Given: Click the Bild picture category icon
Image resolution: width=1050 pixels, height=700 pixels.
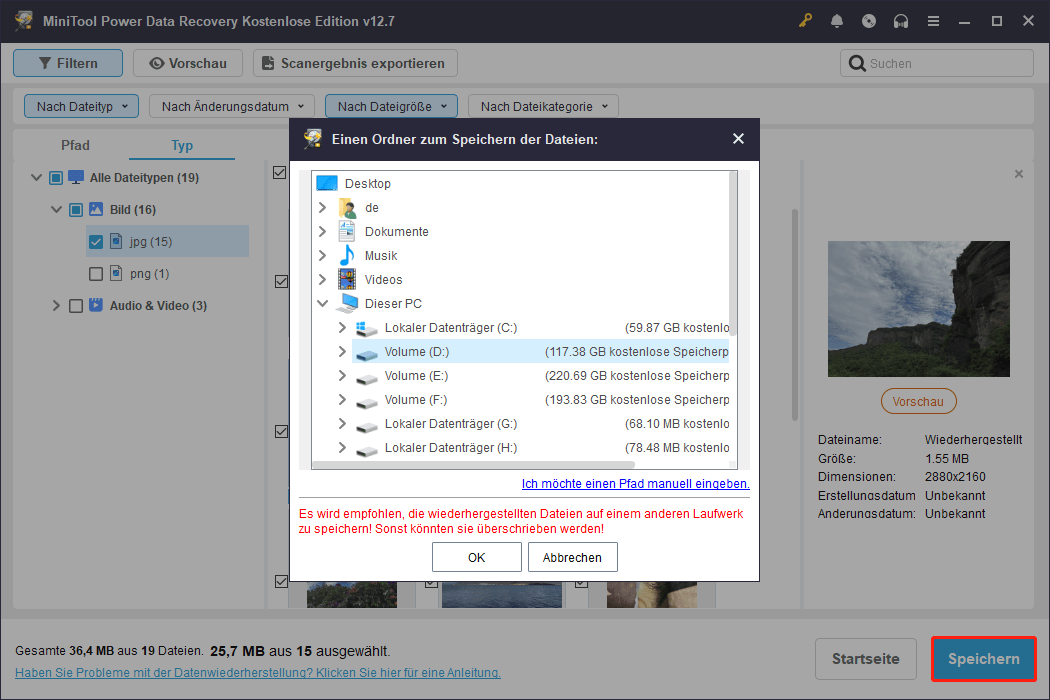Looking at the screenshot, I should click(x=96, y=209).
